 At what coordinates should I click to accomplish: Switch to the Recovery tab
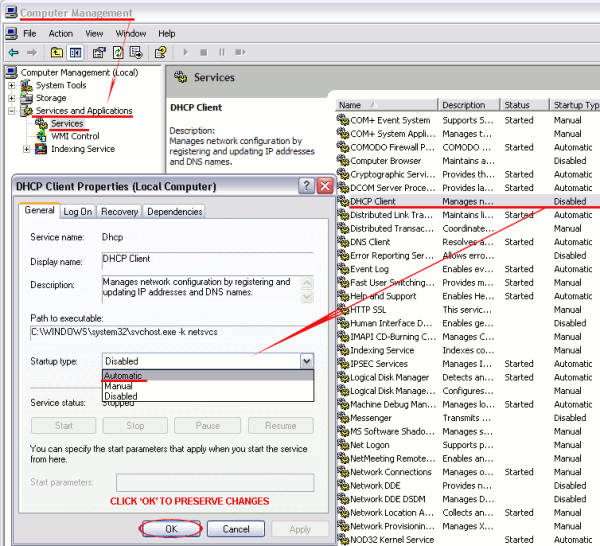coord(119,212)
